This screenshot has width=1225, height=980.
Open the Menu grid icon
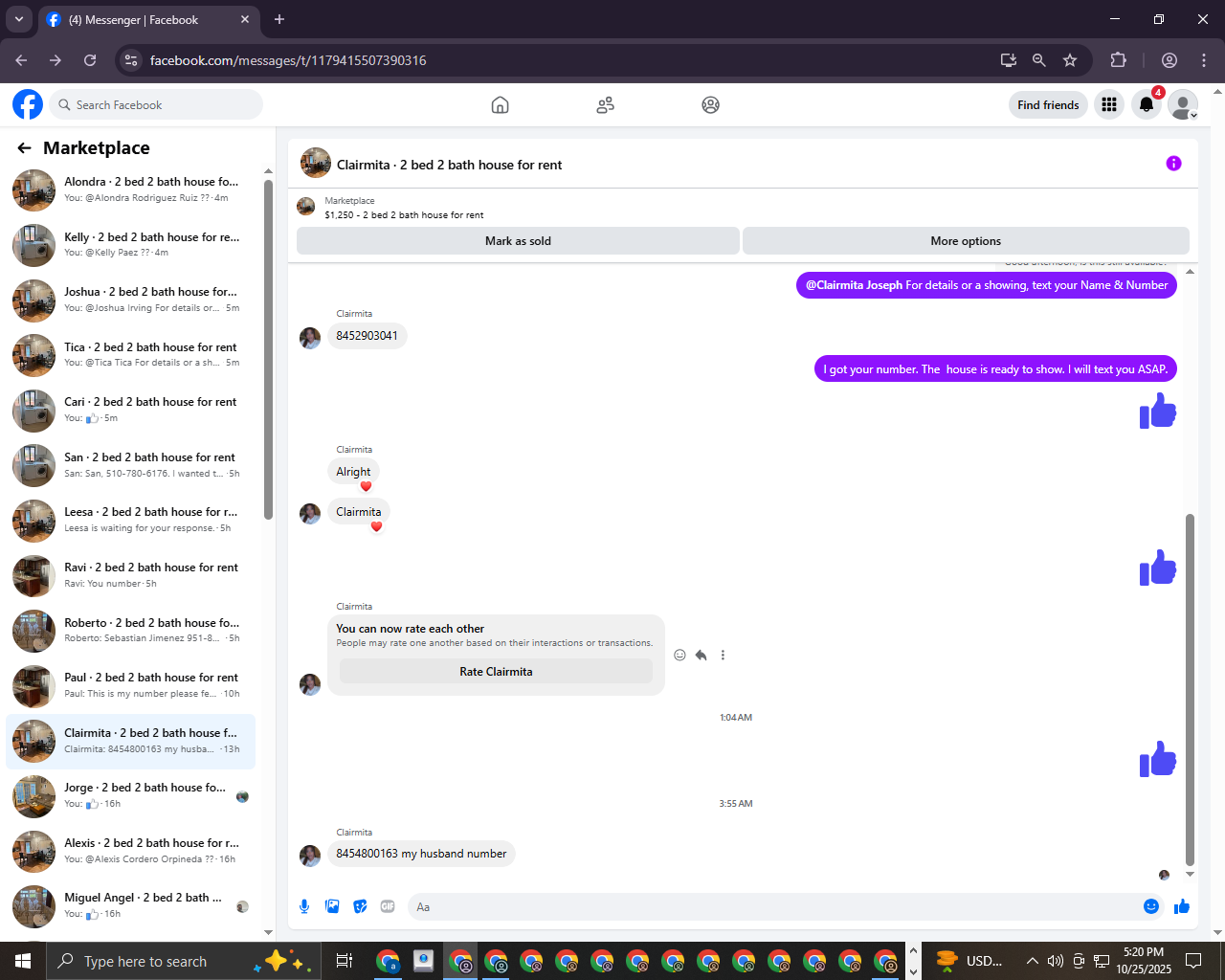pyautogui.click(x=1109, y=104)
